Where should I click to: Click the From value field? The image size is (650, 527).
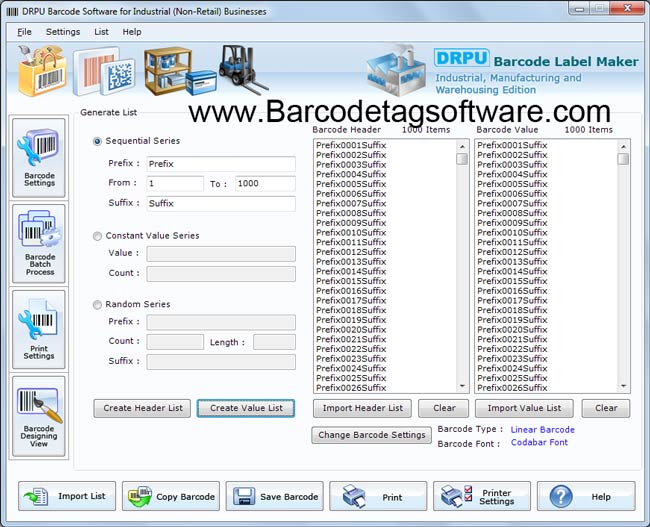(x=175, y=183)
